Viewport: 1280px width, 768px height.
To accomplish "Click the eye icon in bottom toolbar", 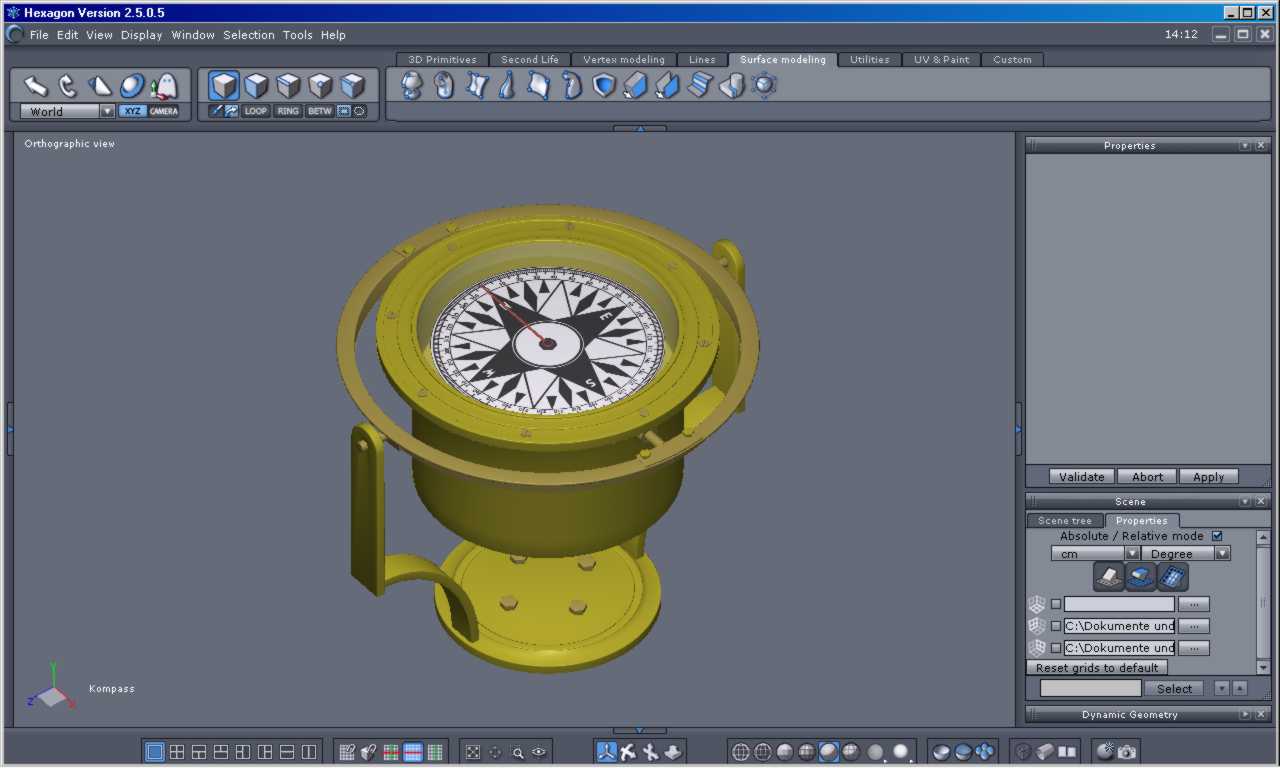I will (x=540, y=752).
